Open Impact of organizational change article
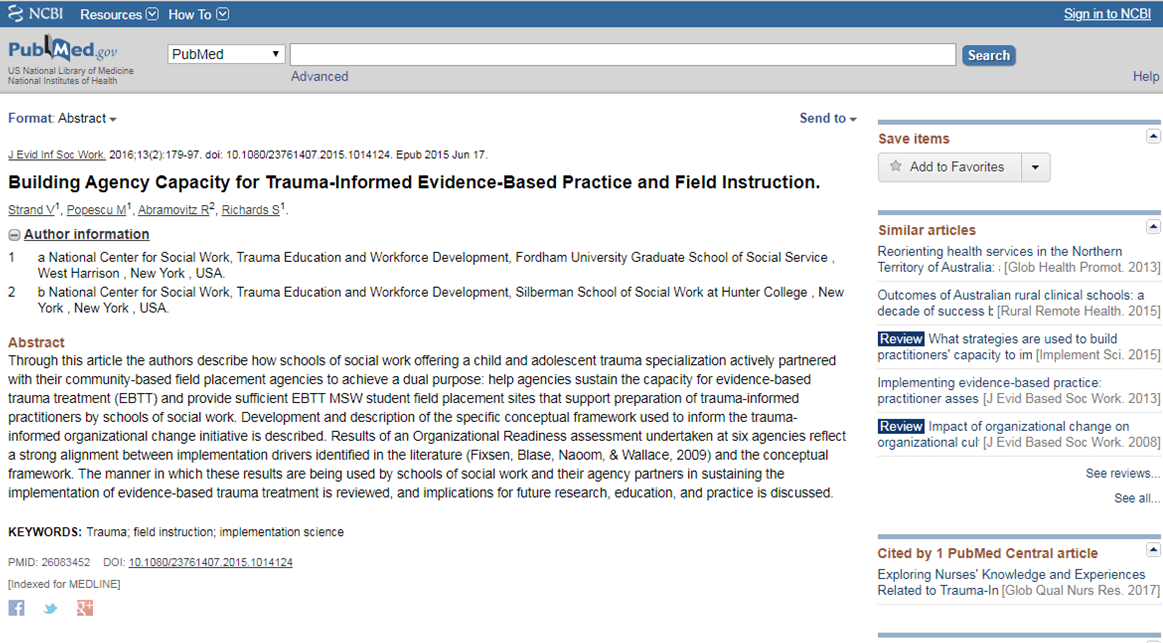This screenshot has height=643, width=1163. 1003,434
